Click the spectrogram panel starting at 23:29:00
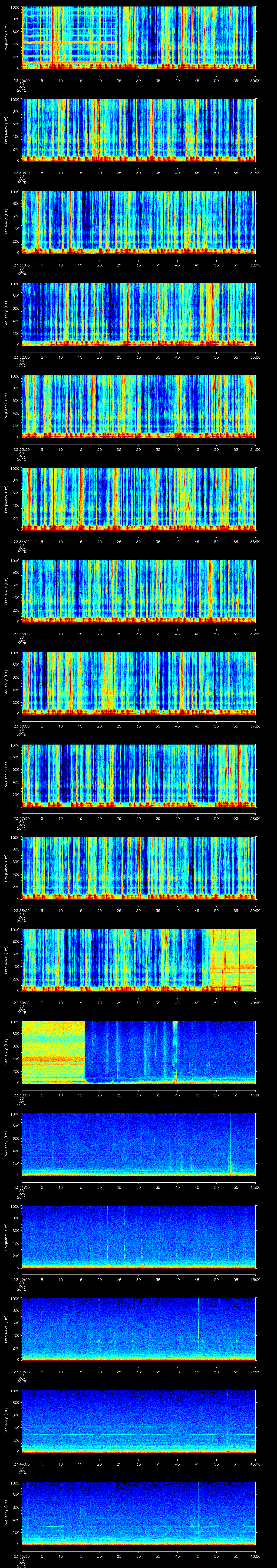 [139, 38]
